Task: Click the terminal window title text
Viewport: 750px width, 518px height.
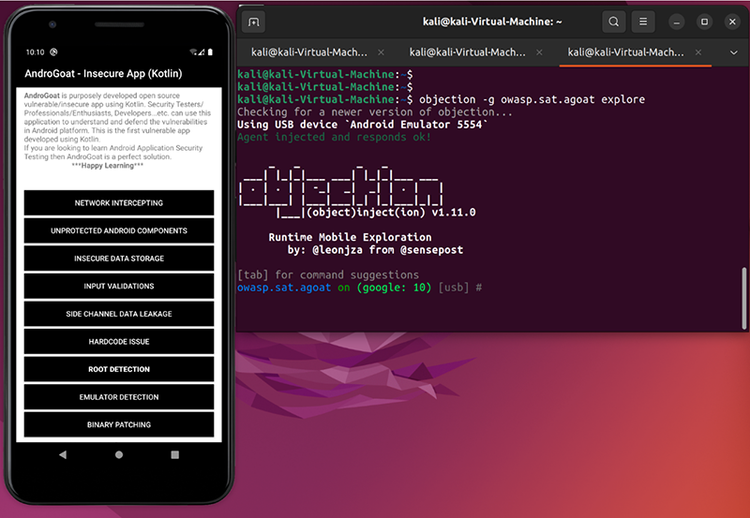Action: [x=492, y=22]
